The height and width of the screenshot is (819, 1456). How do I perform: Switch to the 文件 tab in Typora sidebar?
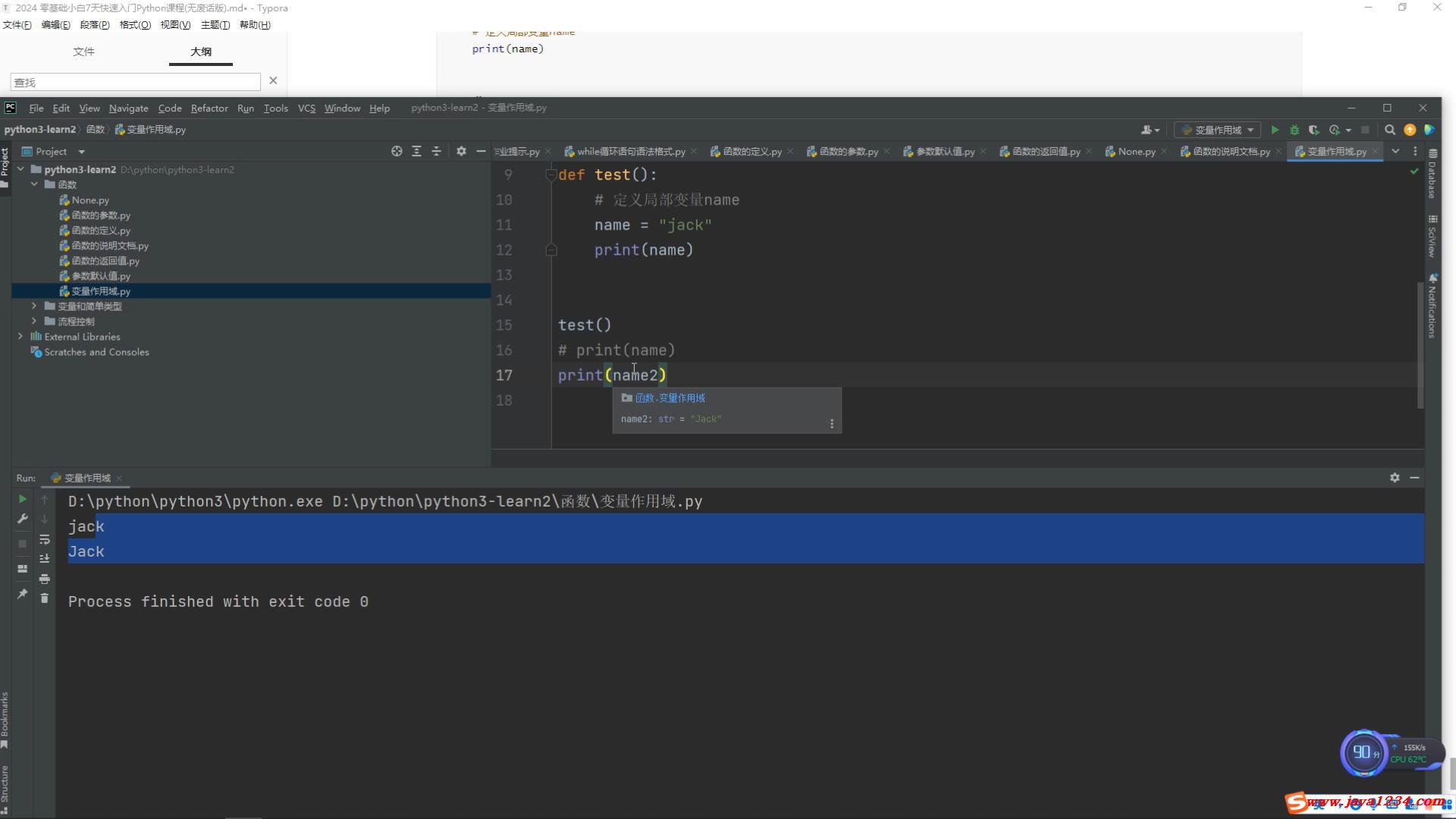point(83,52)
